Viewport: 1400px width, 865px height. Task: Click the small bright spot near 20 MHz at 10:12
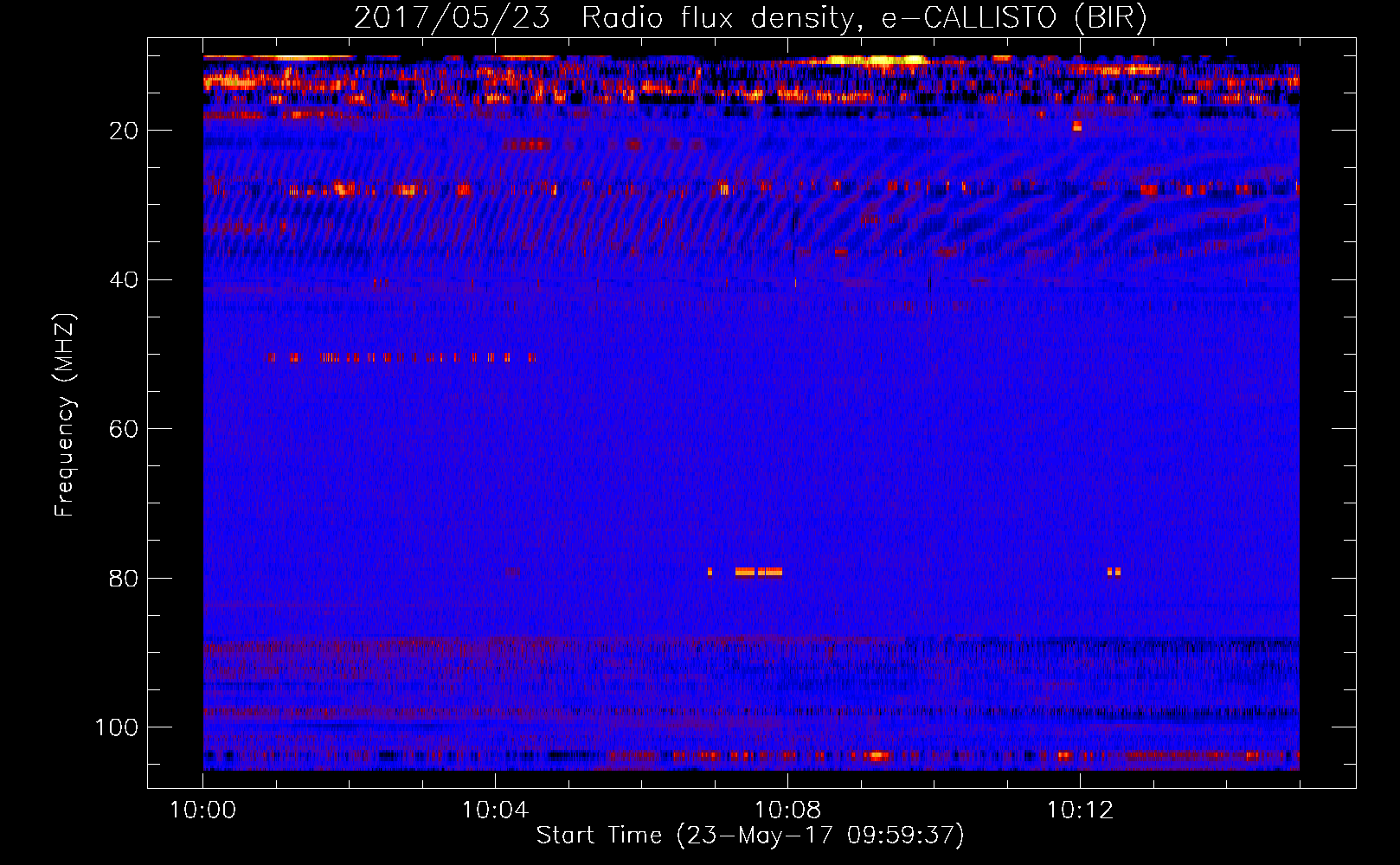[1076, 126]
